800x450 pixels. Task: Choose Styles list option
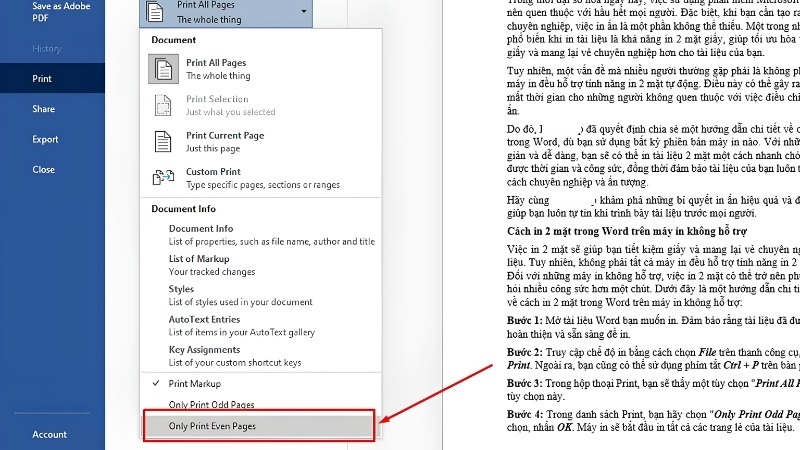point(240,295)
